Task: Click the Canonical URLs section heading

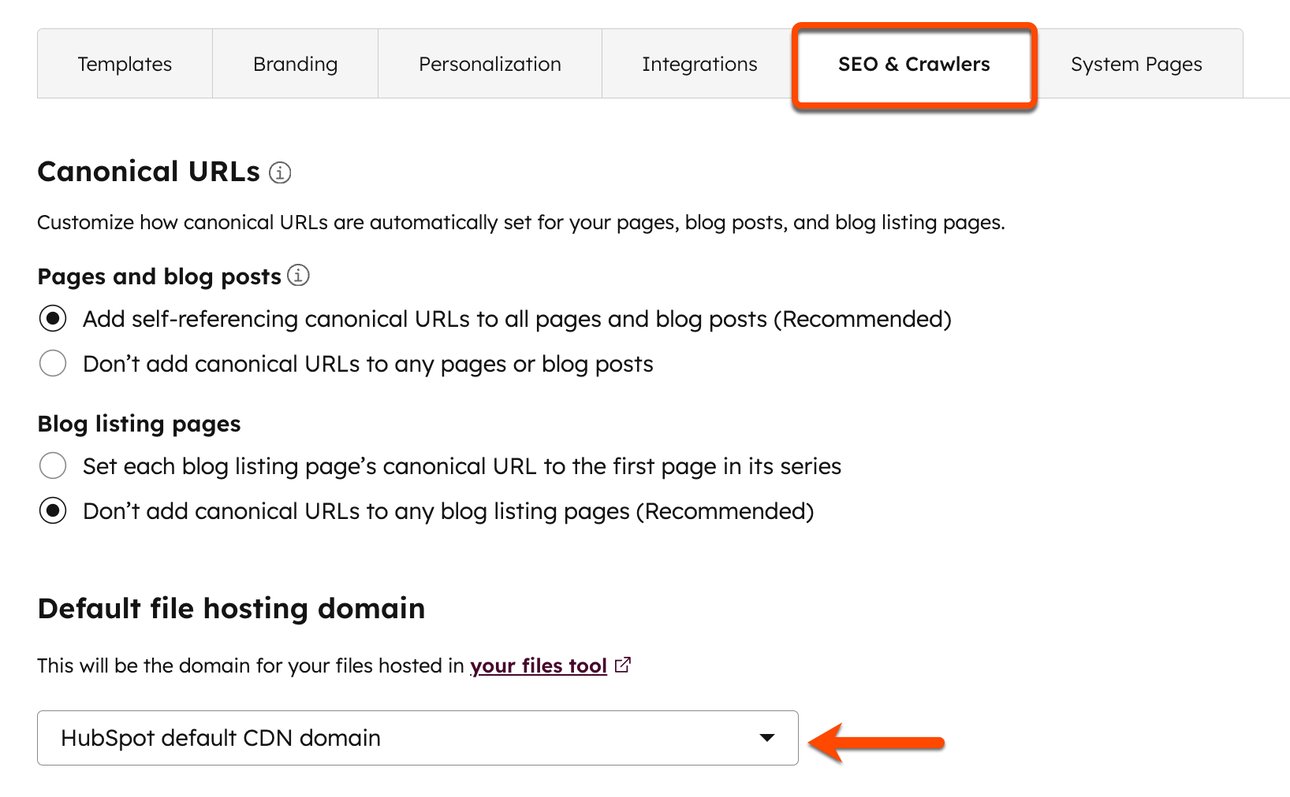Action: pyautogui.click(x=148, y=172)
